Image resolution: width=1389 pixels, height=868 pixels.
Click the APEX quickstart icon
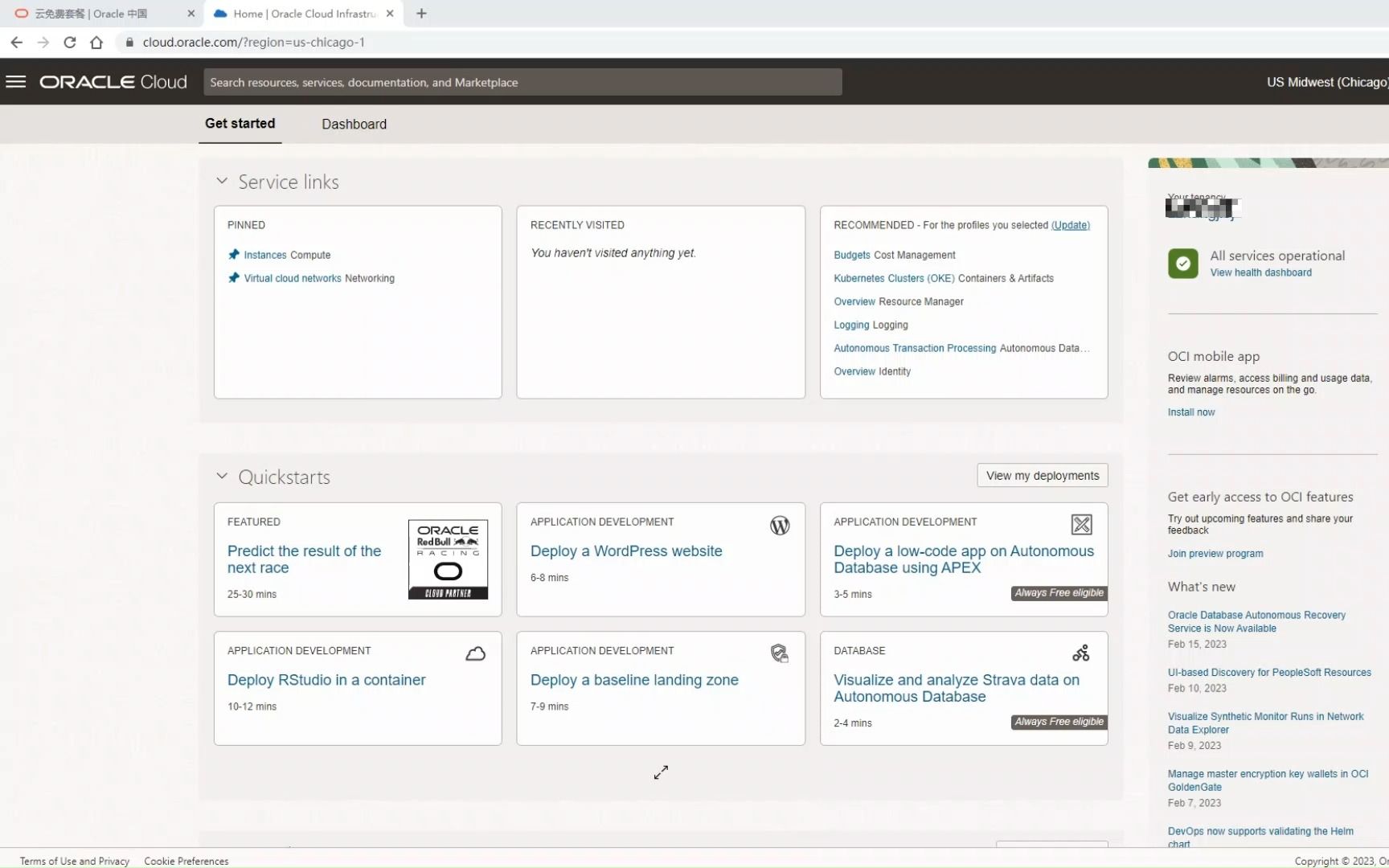tap(1082, 525)
